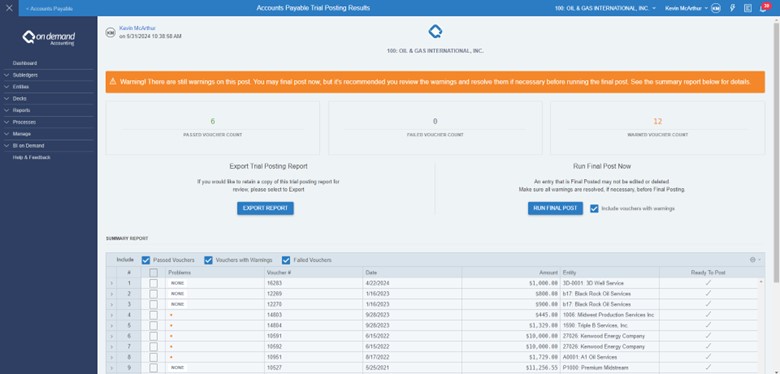The width and height of the screenshot is (780, 374).
Task: Go back to Accounts Payable
Action: [49, 8]
